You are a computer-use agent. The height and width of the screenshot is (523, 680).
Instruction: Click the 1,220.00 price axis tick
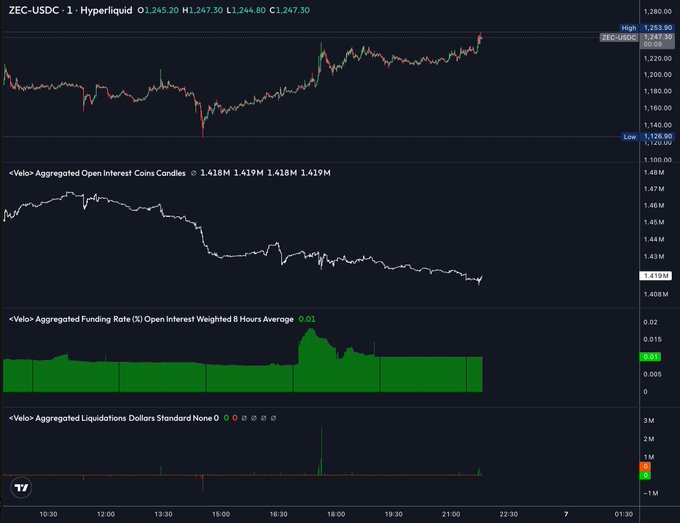tap(657, 59)
